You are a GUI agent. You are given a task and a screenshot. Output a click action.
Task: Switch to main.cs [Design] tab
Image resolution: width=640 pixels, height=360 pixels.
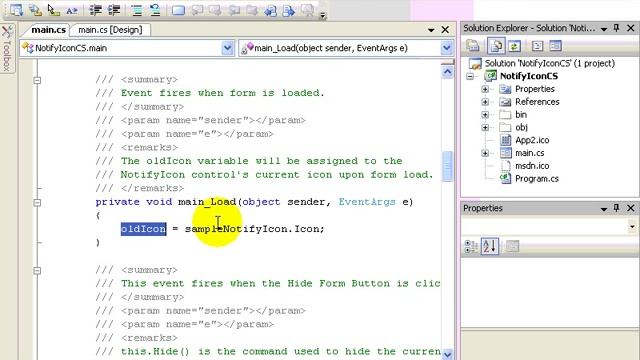point(110,30)
